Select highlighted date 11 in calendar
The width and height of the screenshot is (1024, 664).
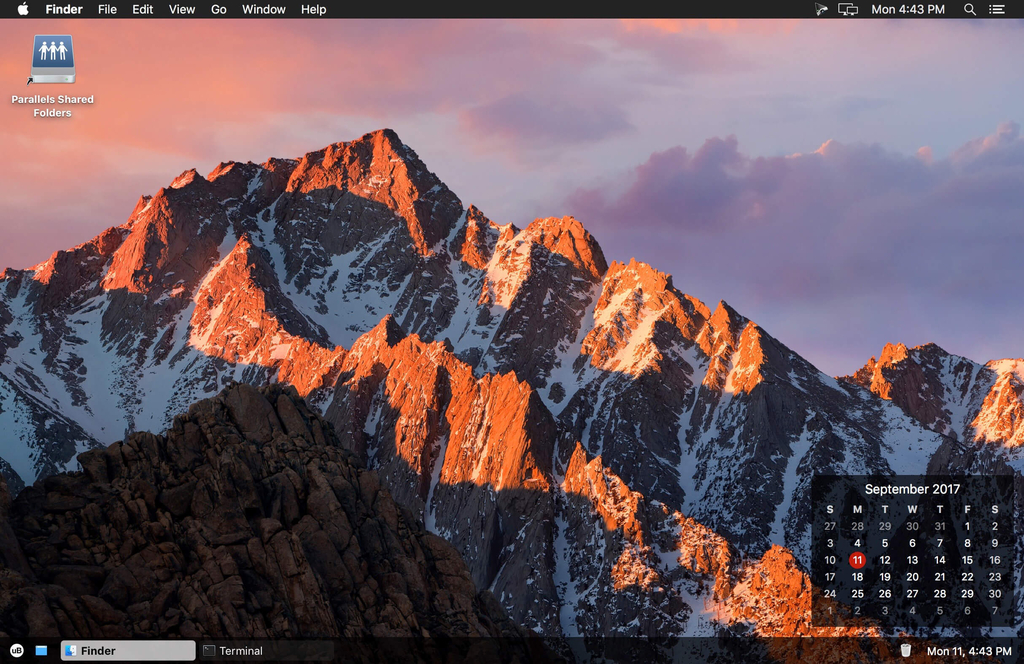click(857, 560)
